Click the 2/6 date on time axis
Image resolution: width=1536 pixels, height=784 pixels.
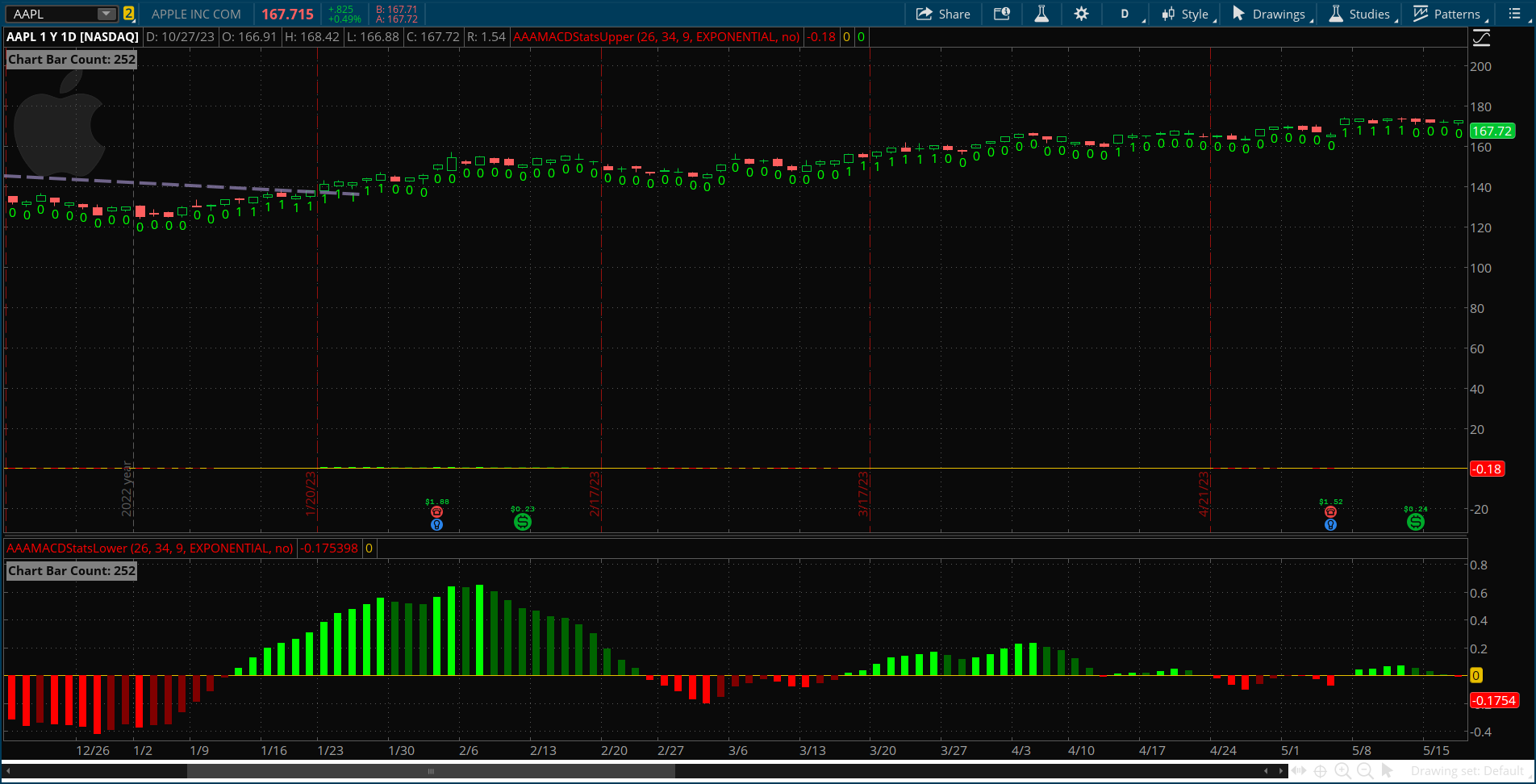[x=468, y=751]
